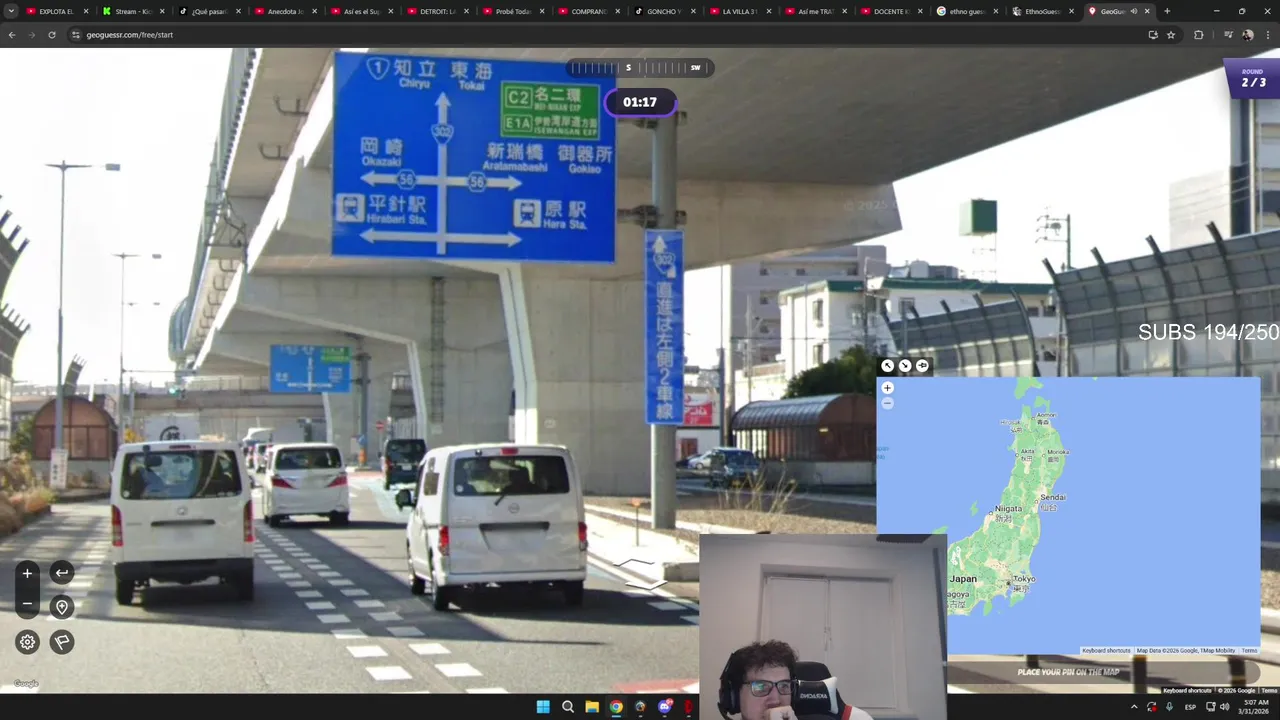Screen dimensions: 1280x720
Task: Open the map Terms link
Action: point(1249,651)
